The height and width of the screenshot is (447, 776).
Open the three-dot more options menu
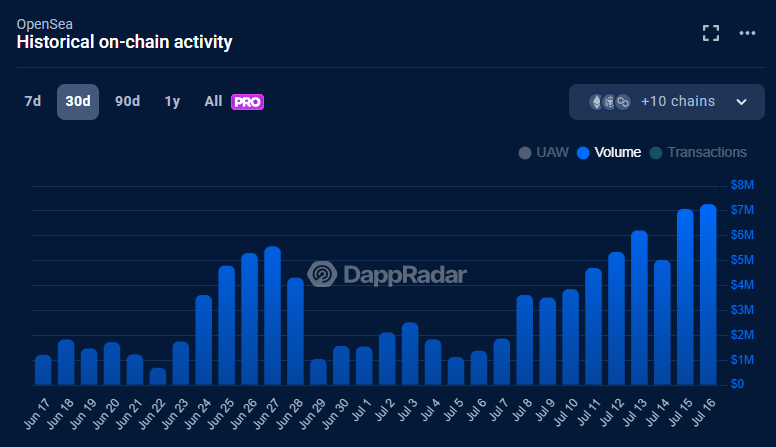(x=747, y=33)
